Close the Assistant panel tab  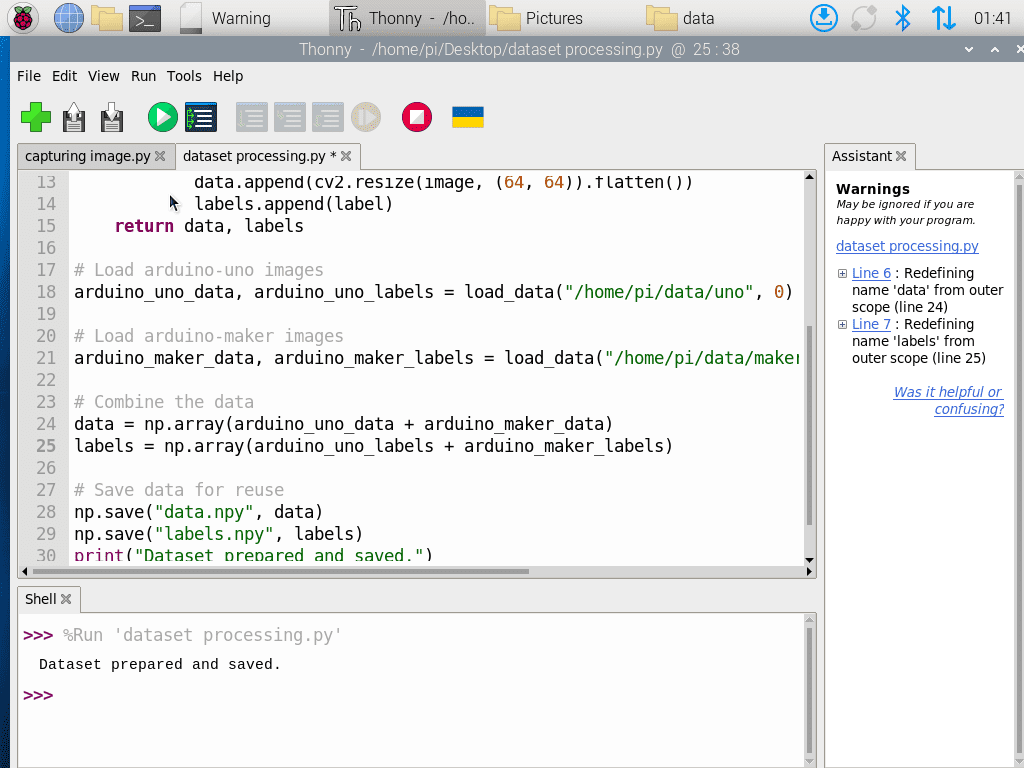(901, 156)
